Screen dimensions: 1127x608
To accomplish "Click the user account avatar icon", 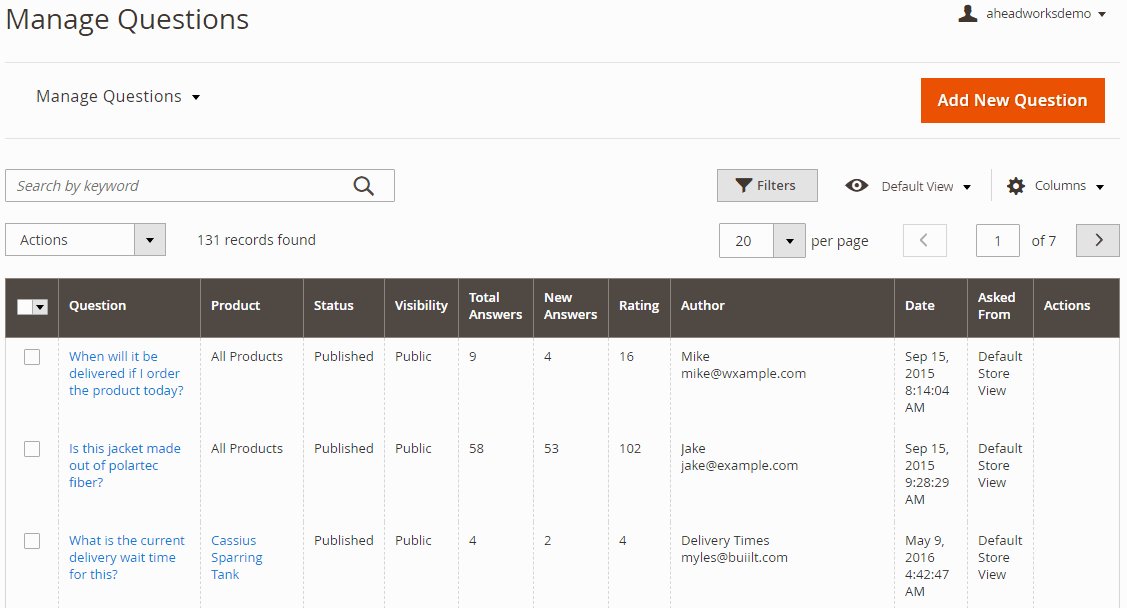I will [967, 14].
